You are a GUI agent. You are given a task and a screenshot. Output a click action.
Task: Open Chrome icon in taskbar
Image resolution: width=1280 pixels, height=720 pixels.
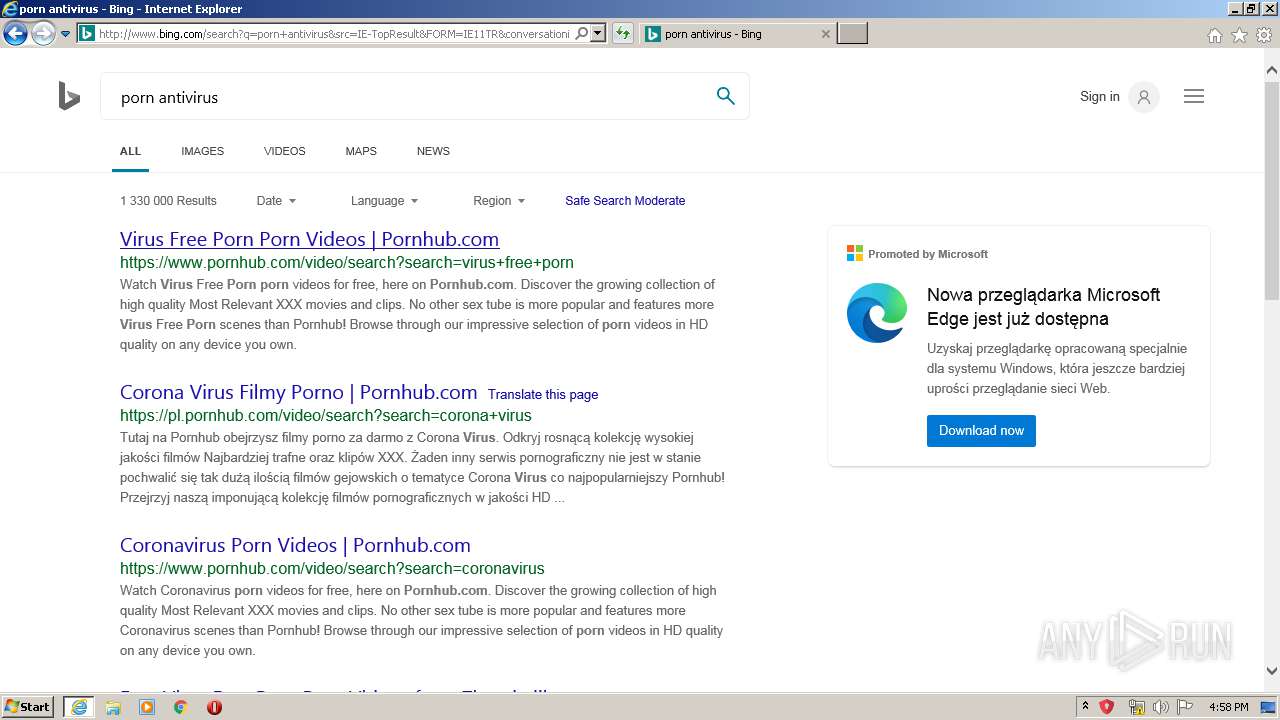click(180, 707)
